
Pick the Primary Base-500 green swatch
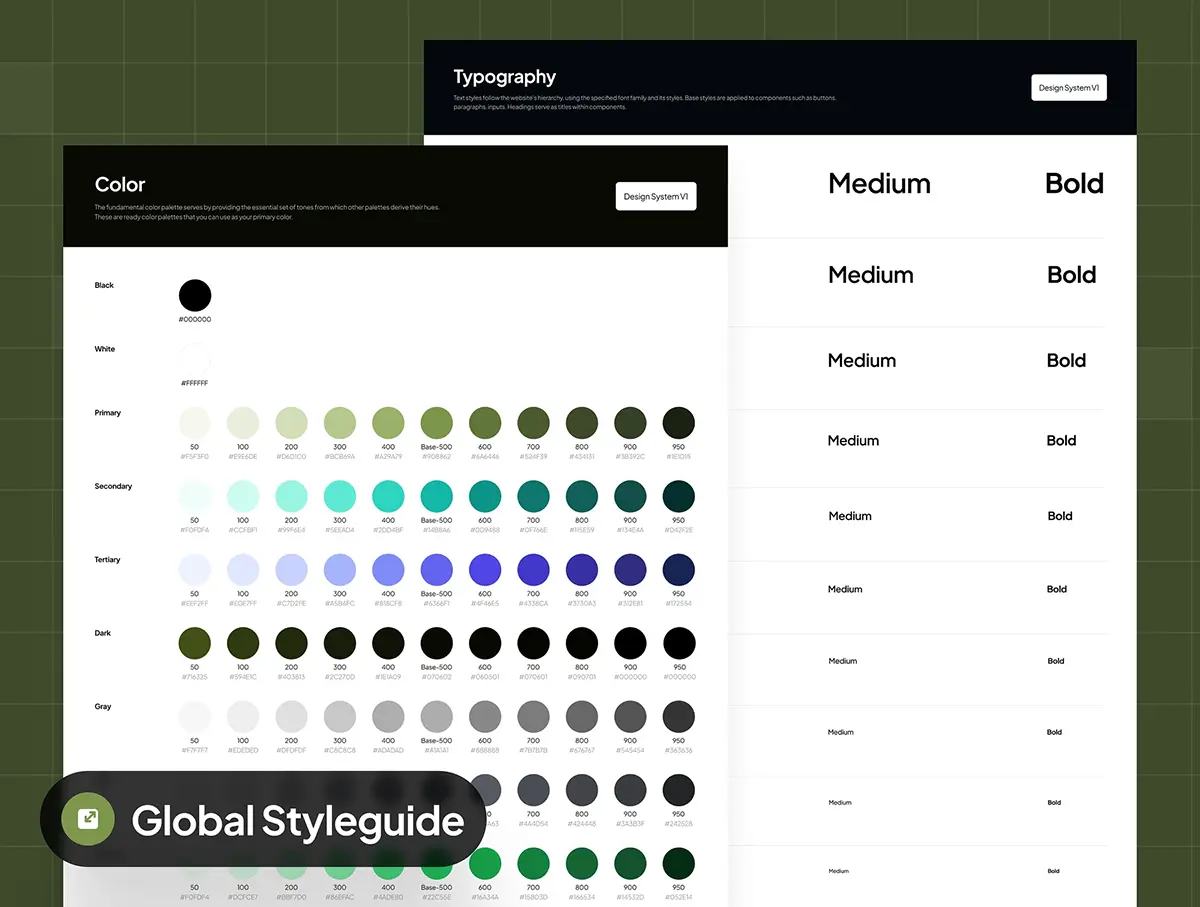436,423
